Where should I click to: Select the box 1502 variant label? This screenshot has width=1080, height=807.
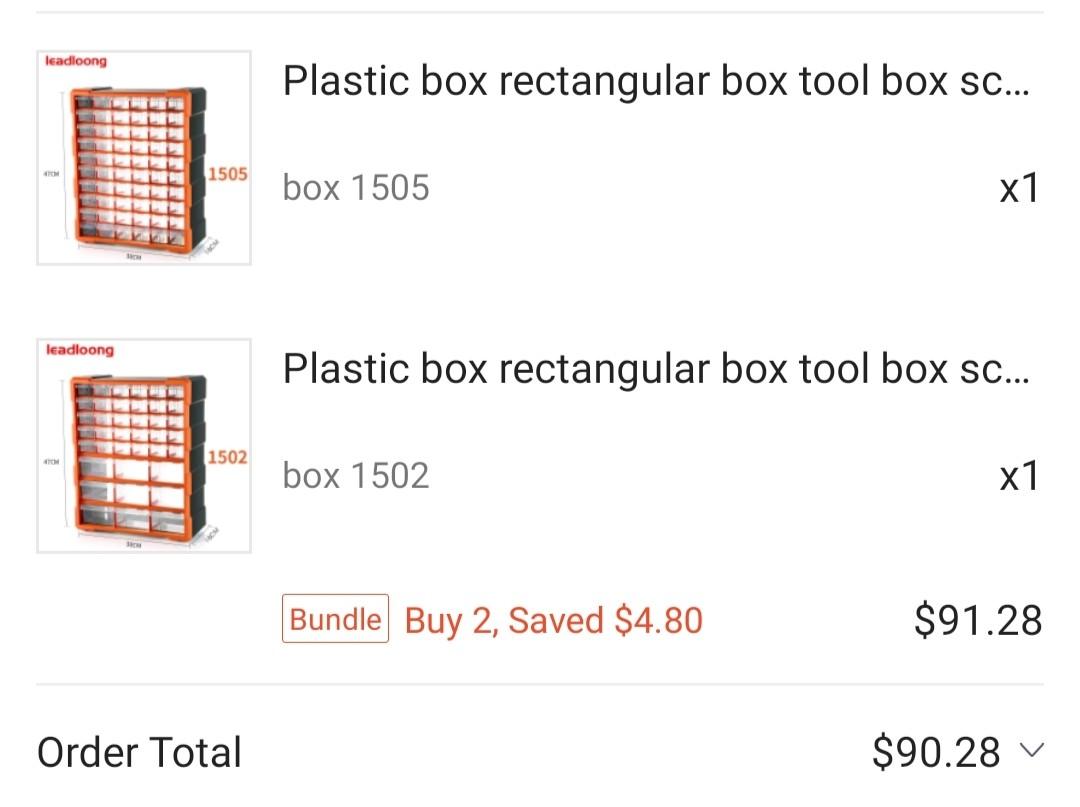356,475
